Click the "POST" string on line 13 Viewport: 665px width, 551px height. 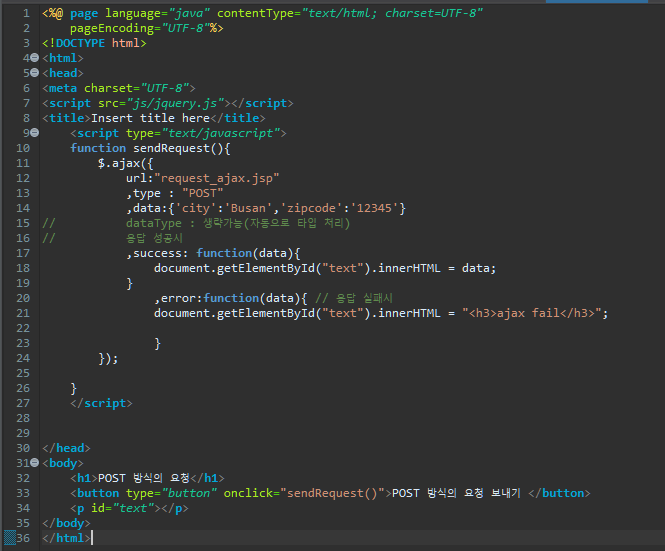click(x=202, y=193)
